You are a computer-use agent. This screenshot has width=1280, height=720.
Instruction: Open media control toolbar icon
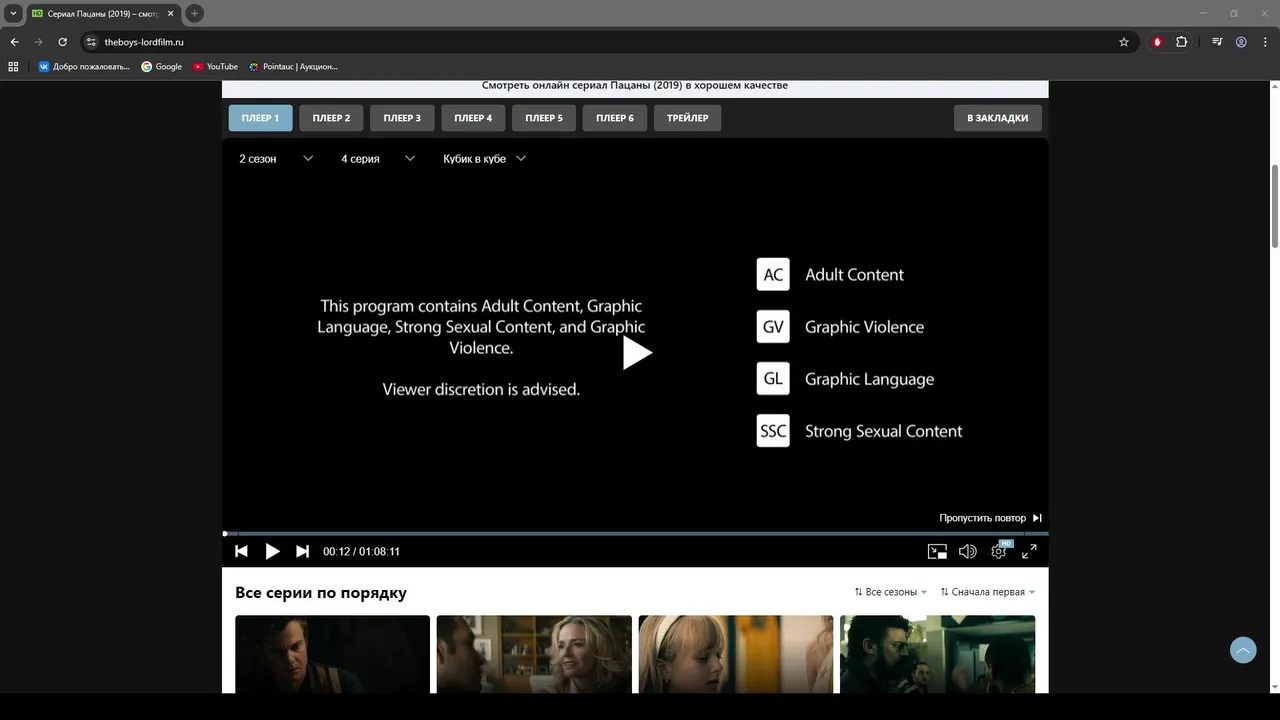tap(1217, 42)
